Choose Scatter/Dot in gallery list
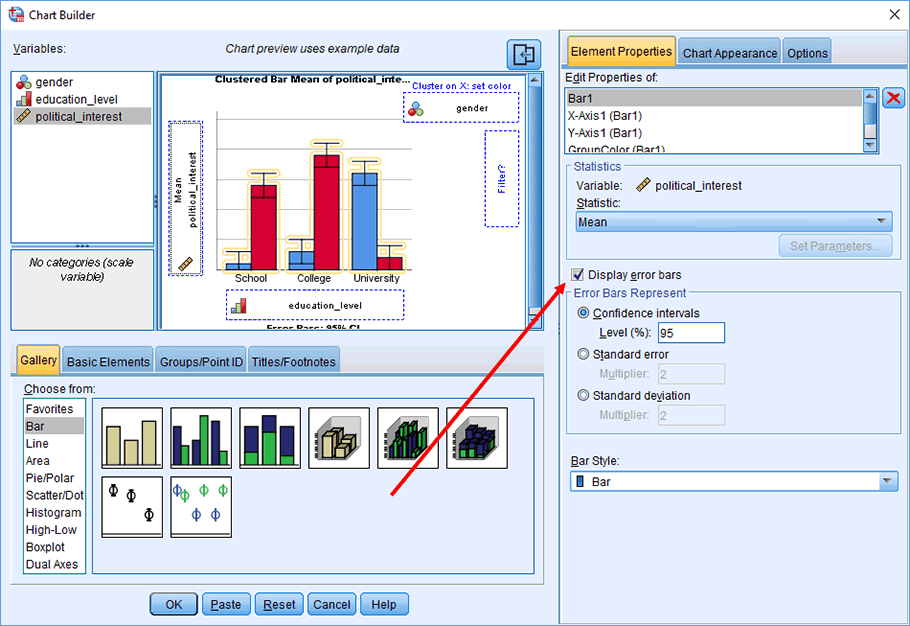Viewport: 910px width, 626px height. pyautogui.click(x=54, y=495)
